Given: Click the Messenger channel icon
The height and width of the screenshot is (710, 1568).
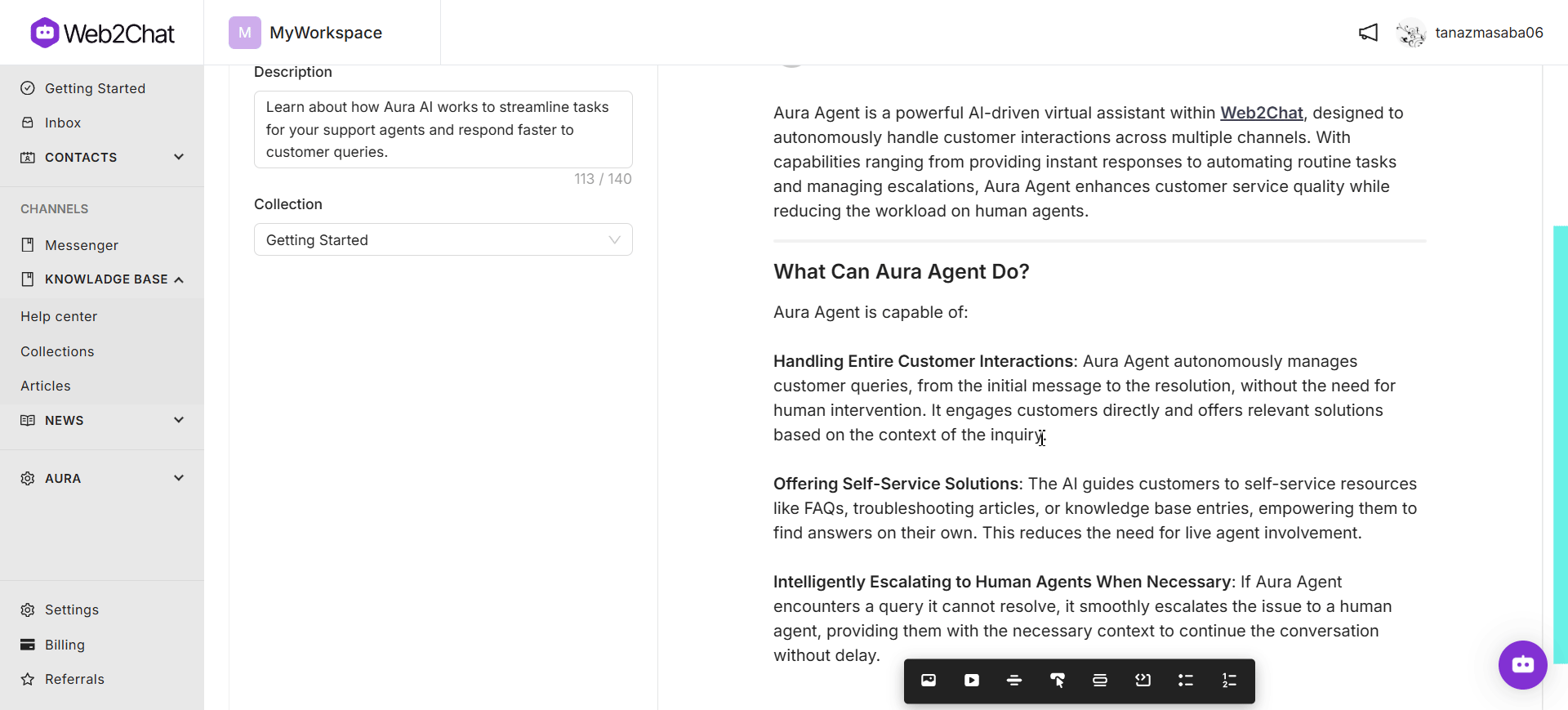Looking at the screenshot, I should click(x=28, y=245).
